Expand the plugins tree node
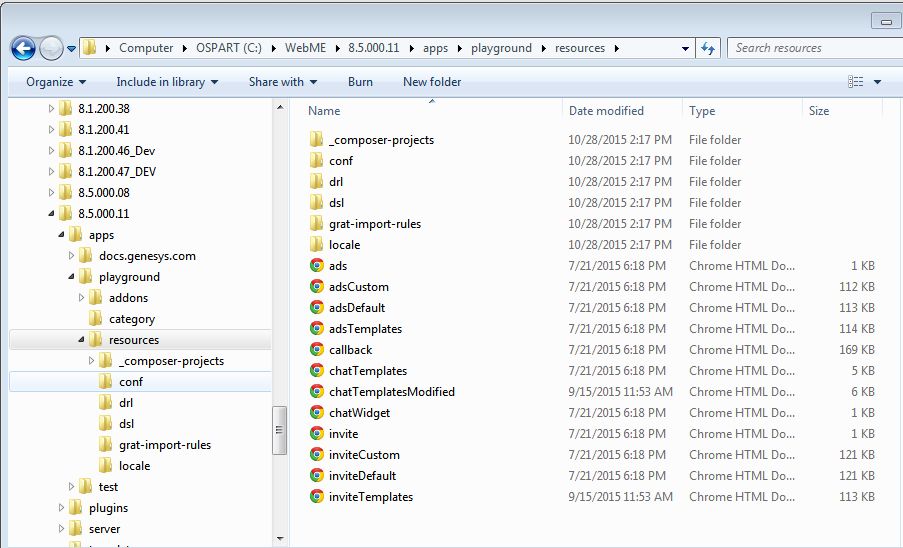This screenshot has width=903, height=548. (x=61, y=508)
